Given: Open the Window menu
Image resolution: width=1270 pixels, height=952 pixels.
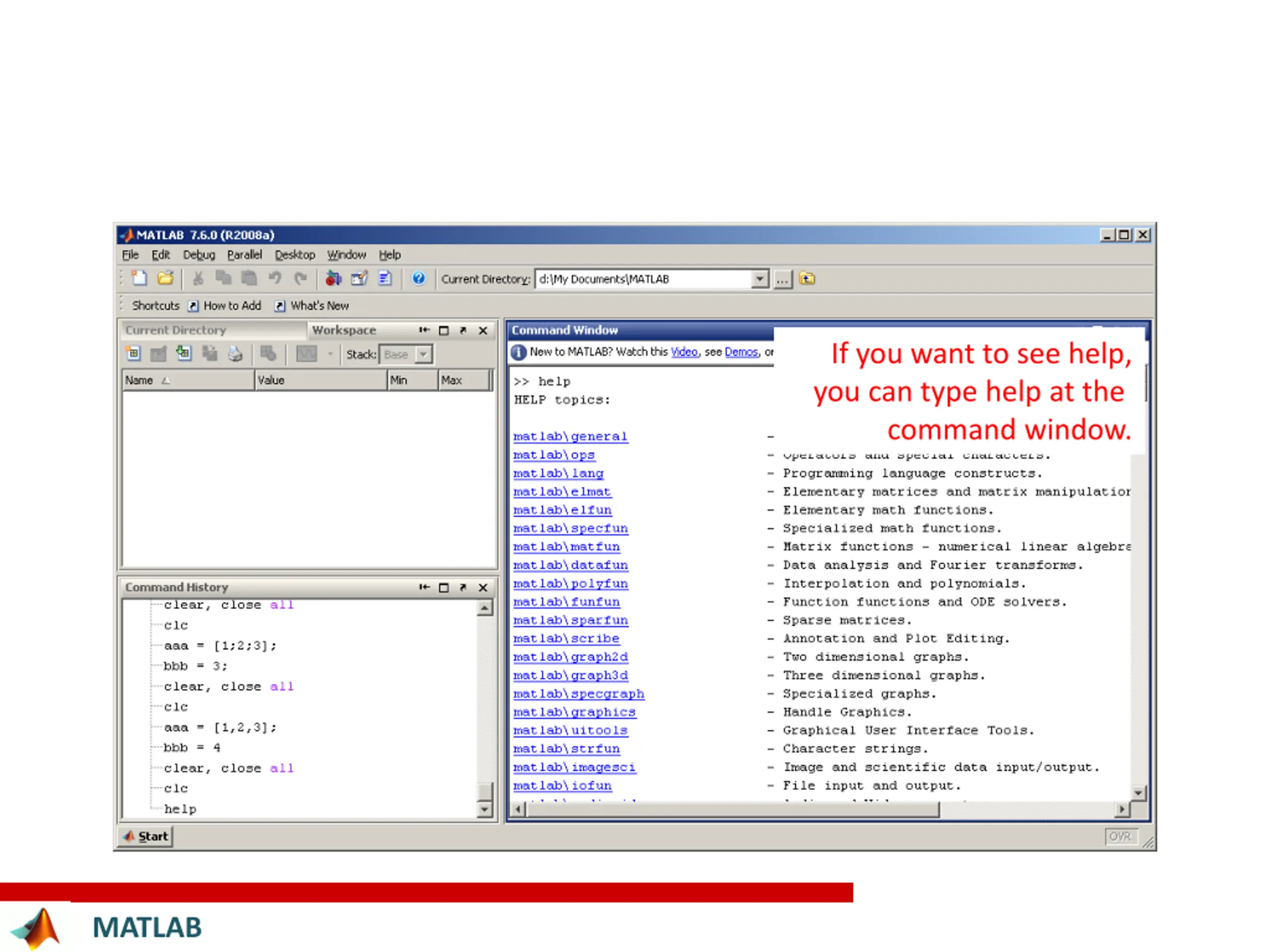Looking at the screenshot, I should [347, 255].
